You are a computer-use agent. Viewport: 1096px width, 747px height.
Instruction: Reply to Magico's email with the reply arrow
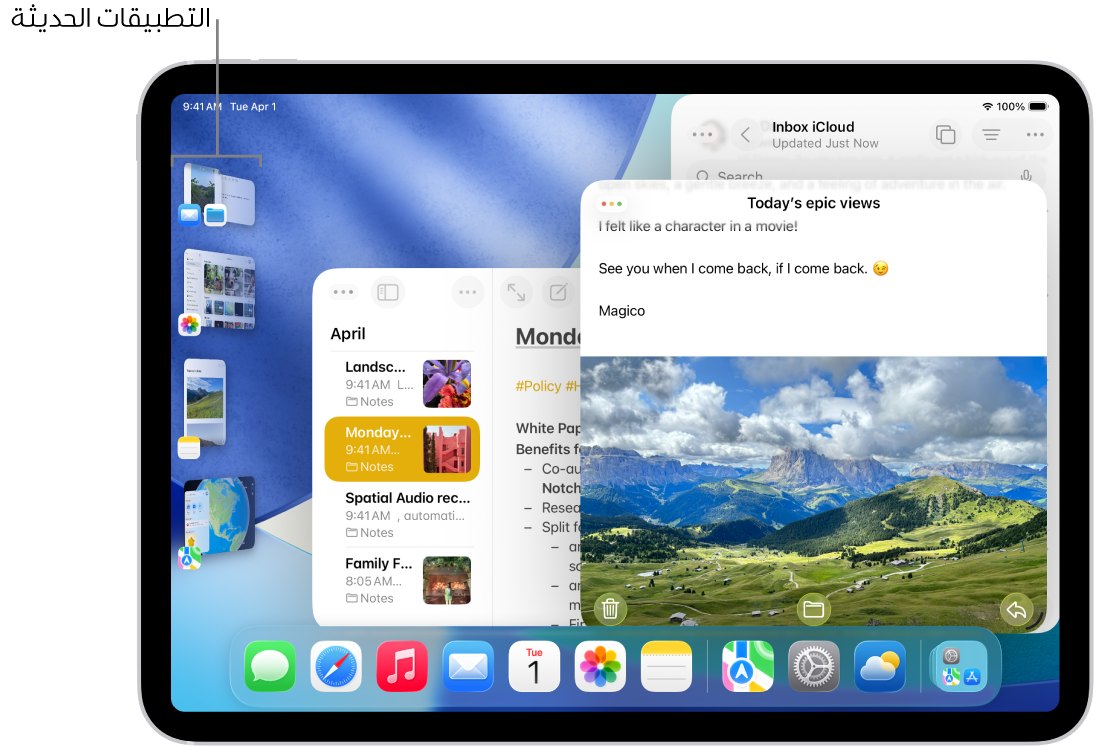(1017, 608)
